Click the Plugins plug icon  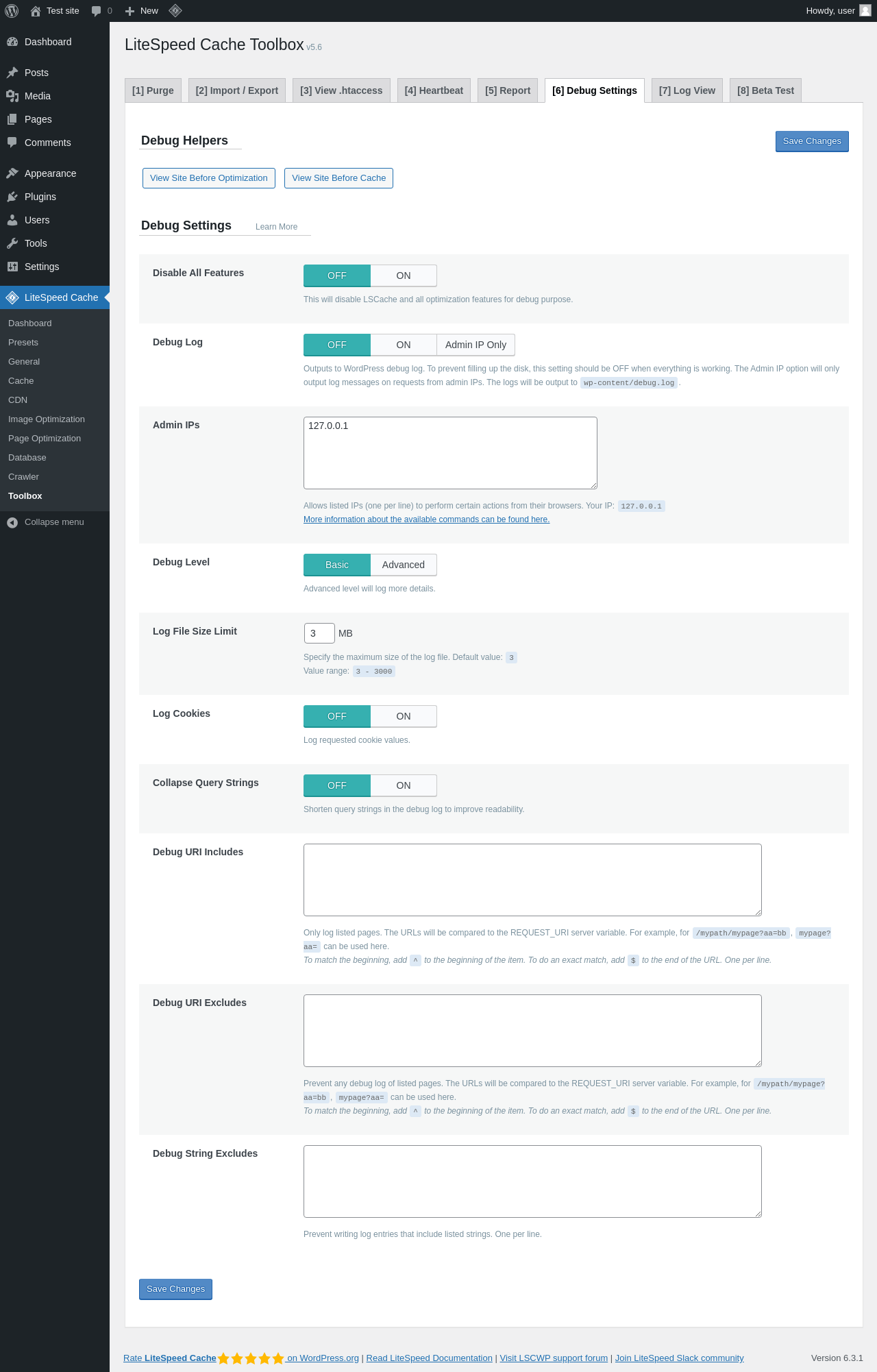12,197
